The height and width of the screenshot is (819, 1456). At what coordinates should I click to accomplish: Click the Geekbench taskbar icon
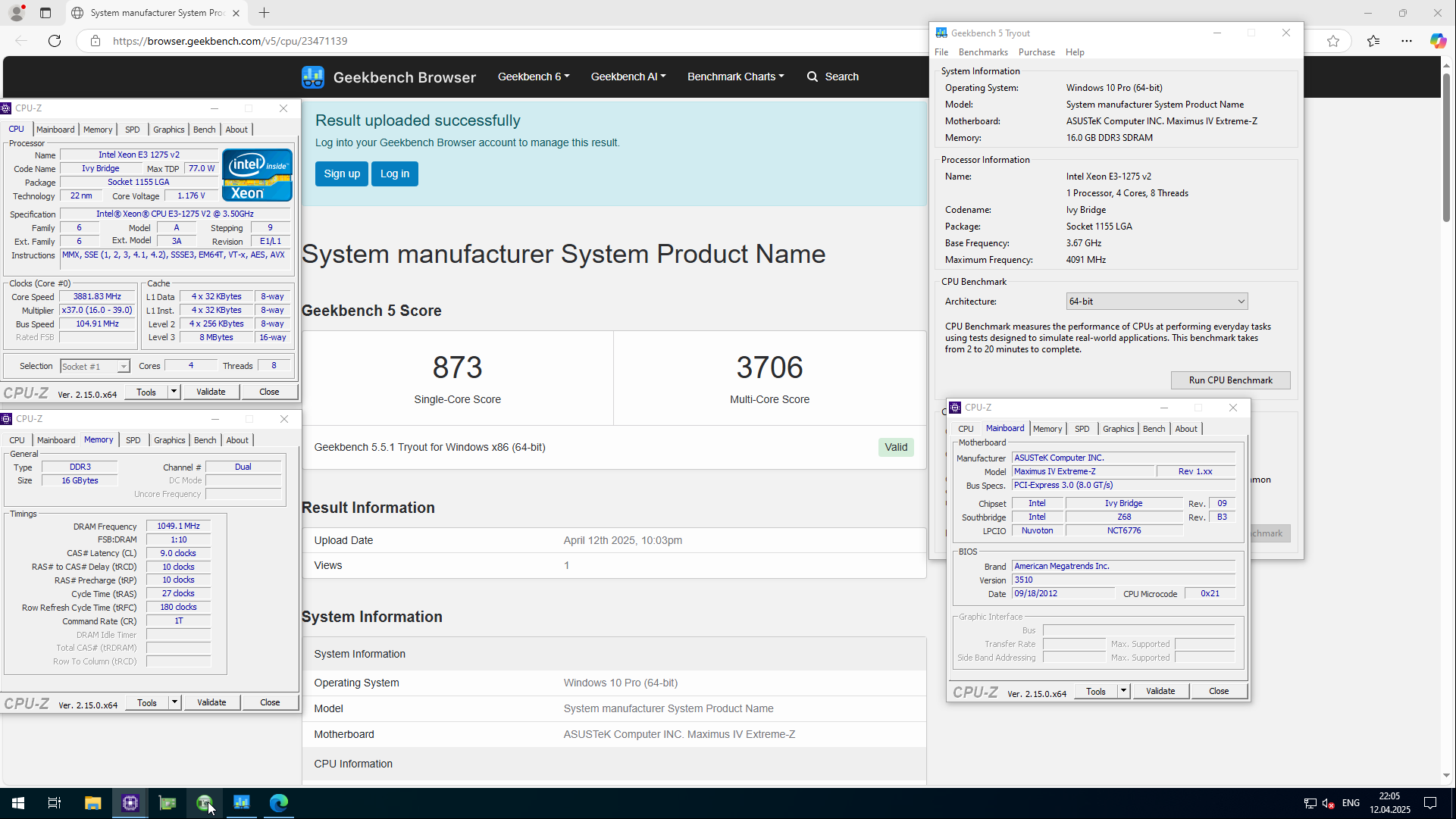[242, 803]
